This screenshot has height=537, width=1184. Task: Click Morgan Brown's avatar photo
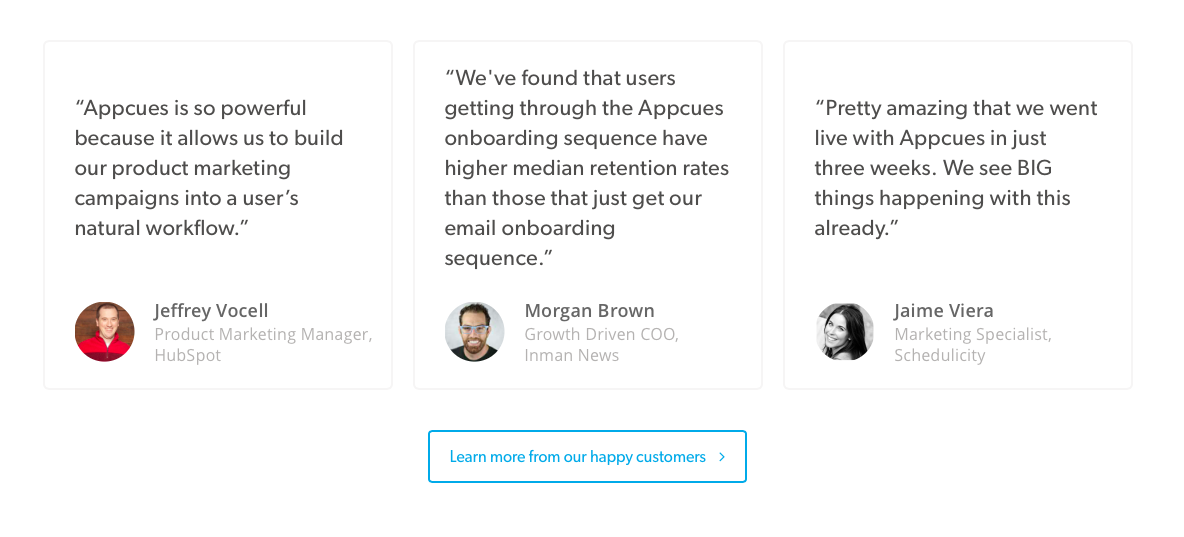pyautogui.click(x=475, y=332)
